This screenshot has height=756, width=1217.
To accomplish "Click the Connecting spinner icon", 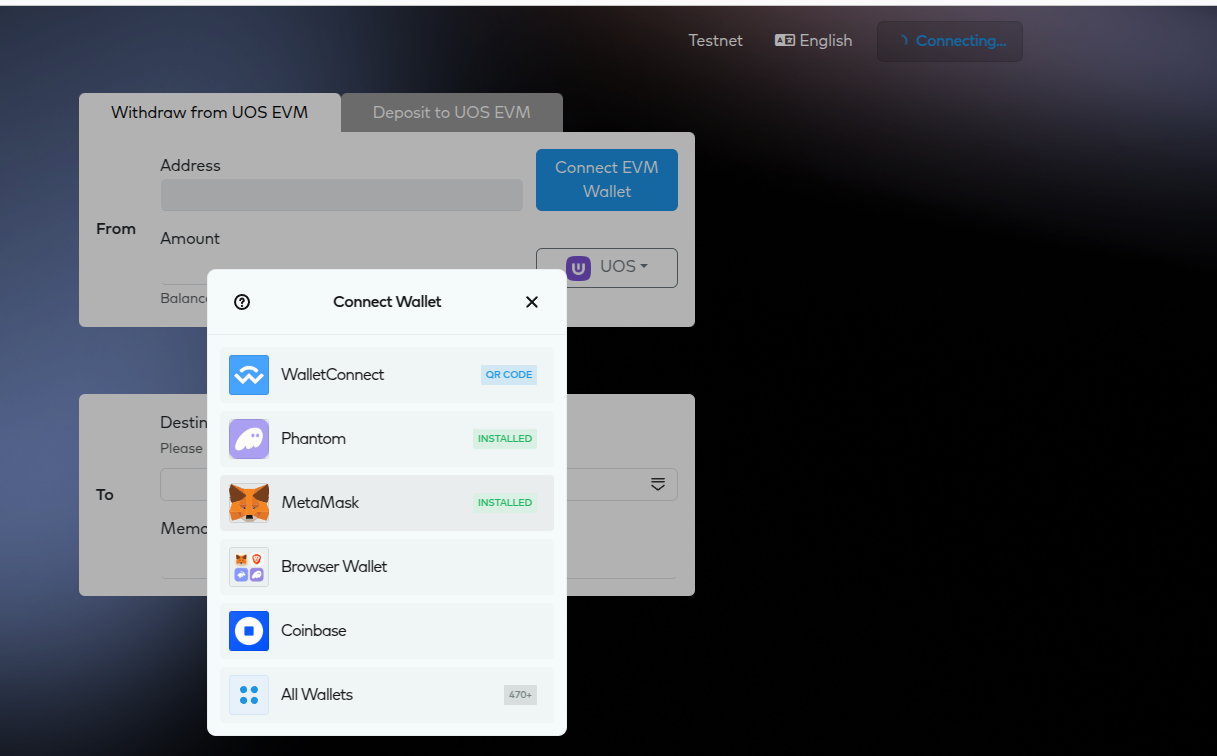I will click(x=902, y=41).
